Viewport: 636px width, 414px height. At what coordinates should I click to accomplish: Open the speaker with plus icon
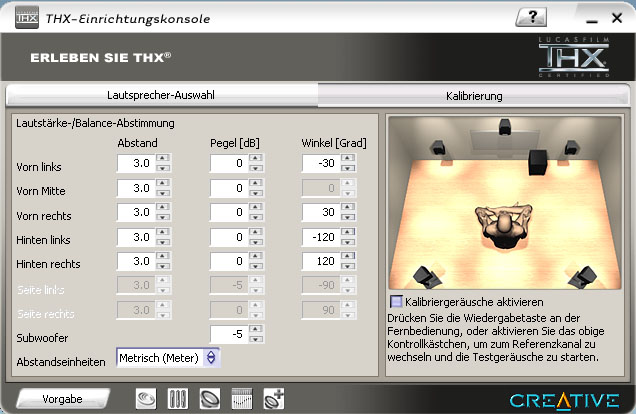(274, 399)
